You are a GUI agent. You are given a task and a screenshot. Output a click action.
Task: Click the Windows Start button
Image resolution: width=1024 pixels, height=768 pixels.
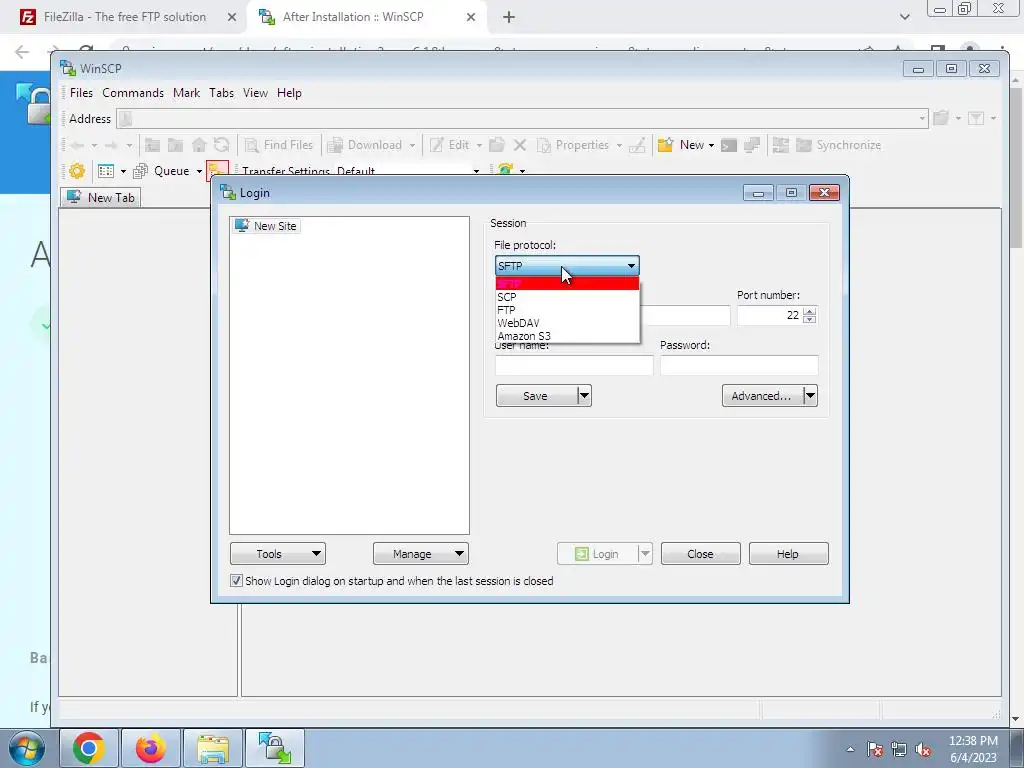click(x=26, y=748)
